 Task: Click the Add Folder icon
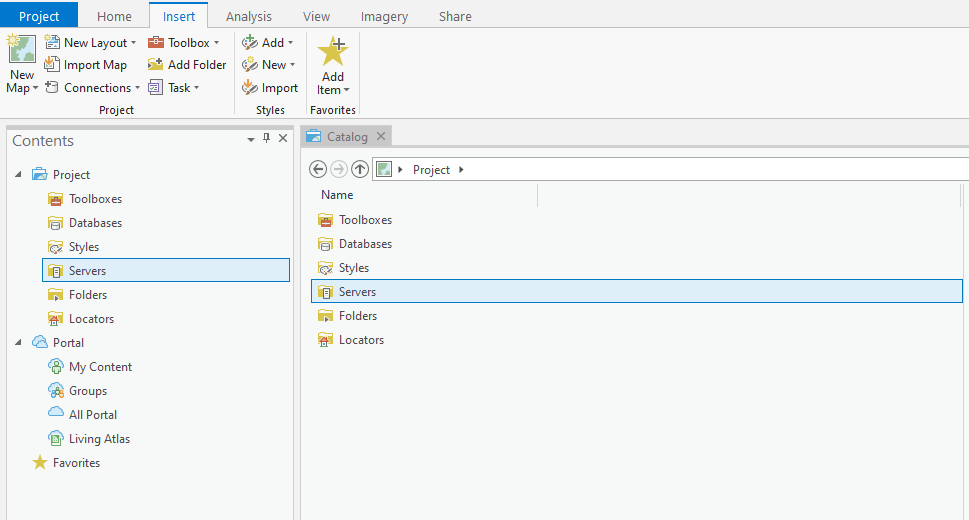pyautogui.click(x=156, y=65)
